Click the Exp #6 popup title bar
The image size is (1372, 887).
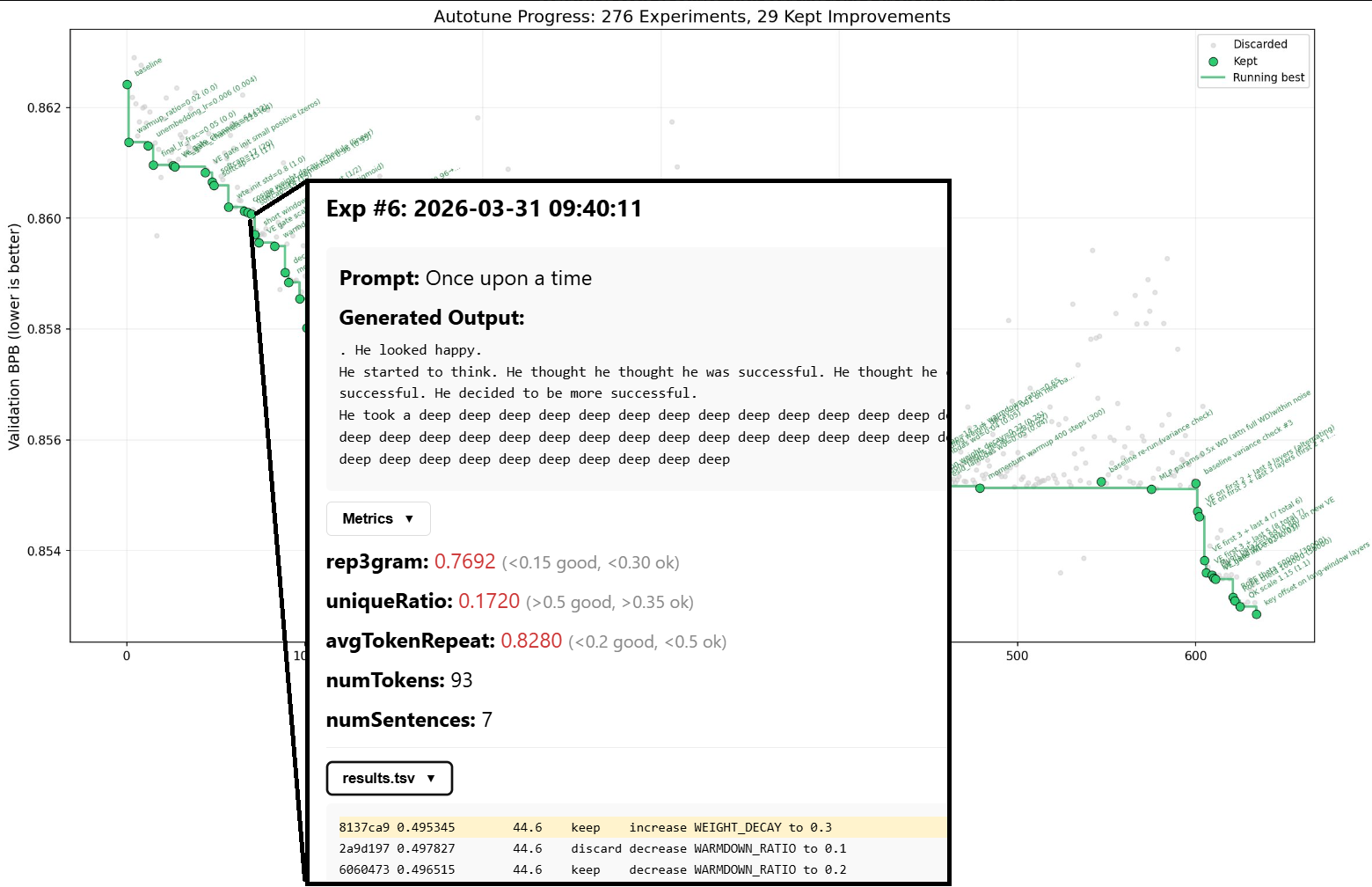(484, 209)
